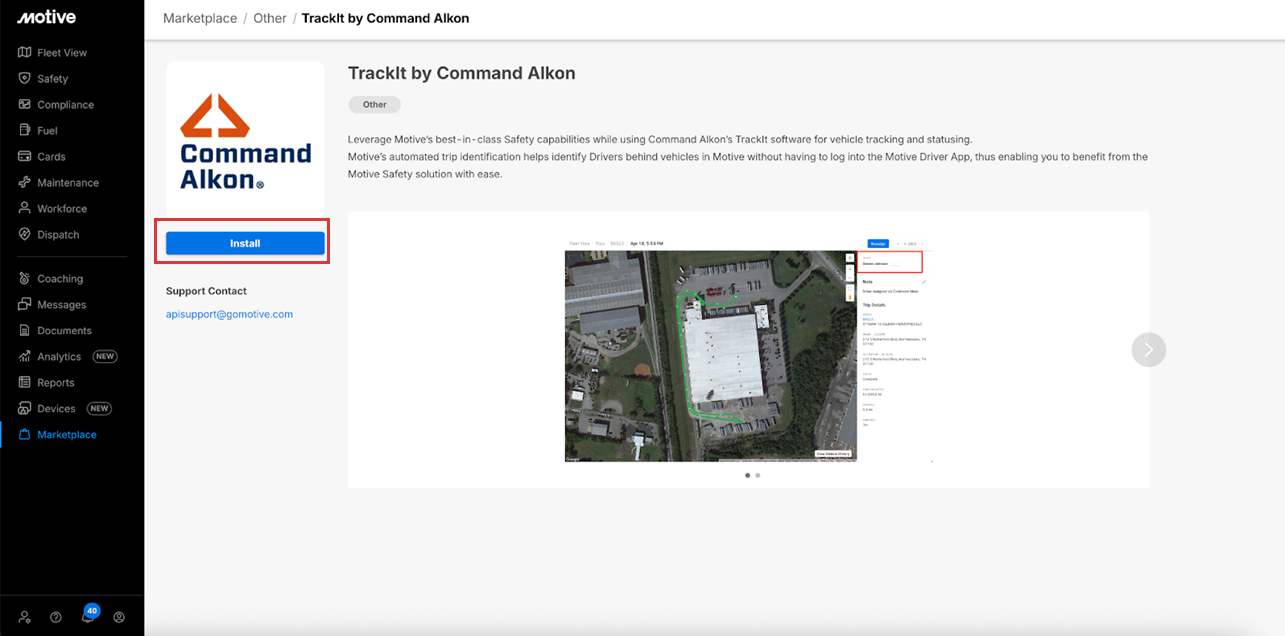The height and width of the screenshot is (636, 1285).
Task: Open Fleet View in sidebar
Action: (62, 52)
